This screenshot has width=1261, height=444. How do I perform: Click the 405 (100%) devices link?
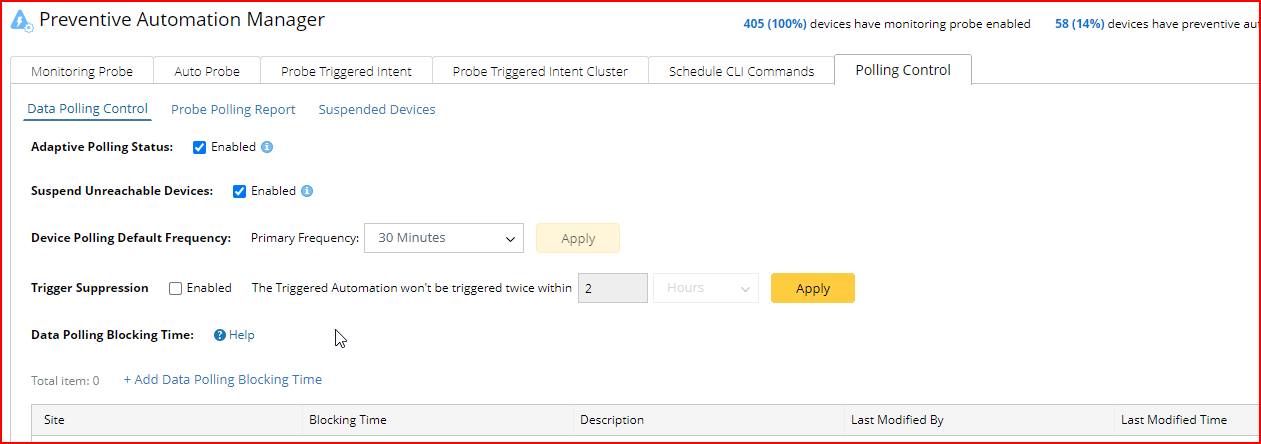(775, 24)
